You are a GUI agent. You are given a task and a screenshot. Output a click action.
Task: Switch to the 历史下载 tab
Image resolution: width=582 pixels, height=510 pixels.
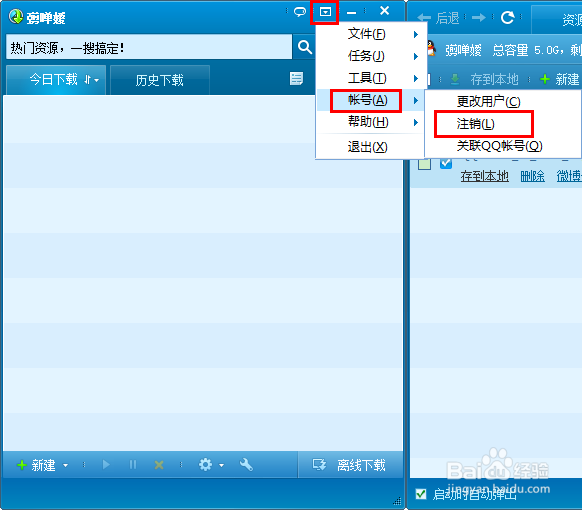click(x=160, y=80)
